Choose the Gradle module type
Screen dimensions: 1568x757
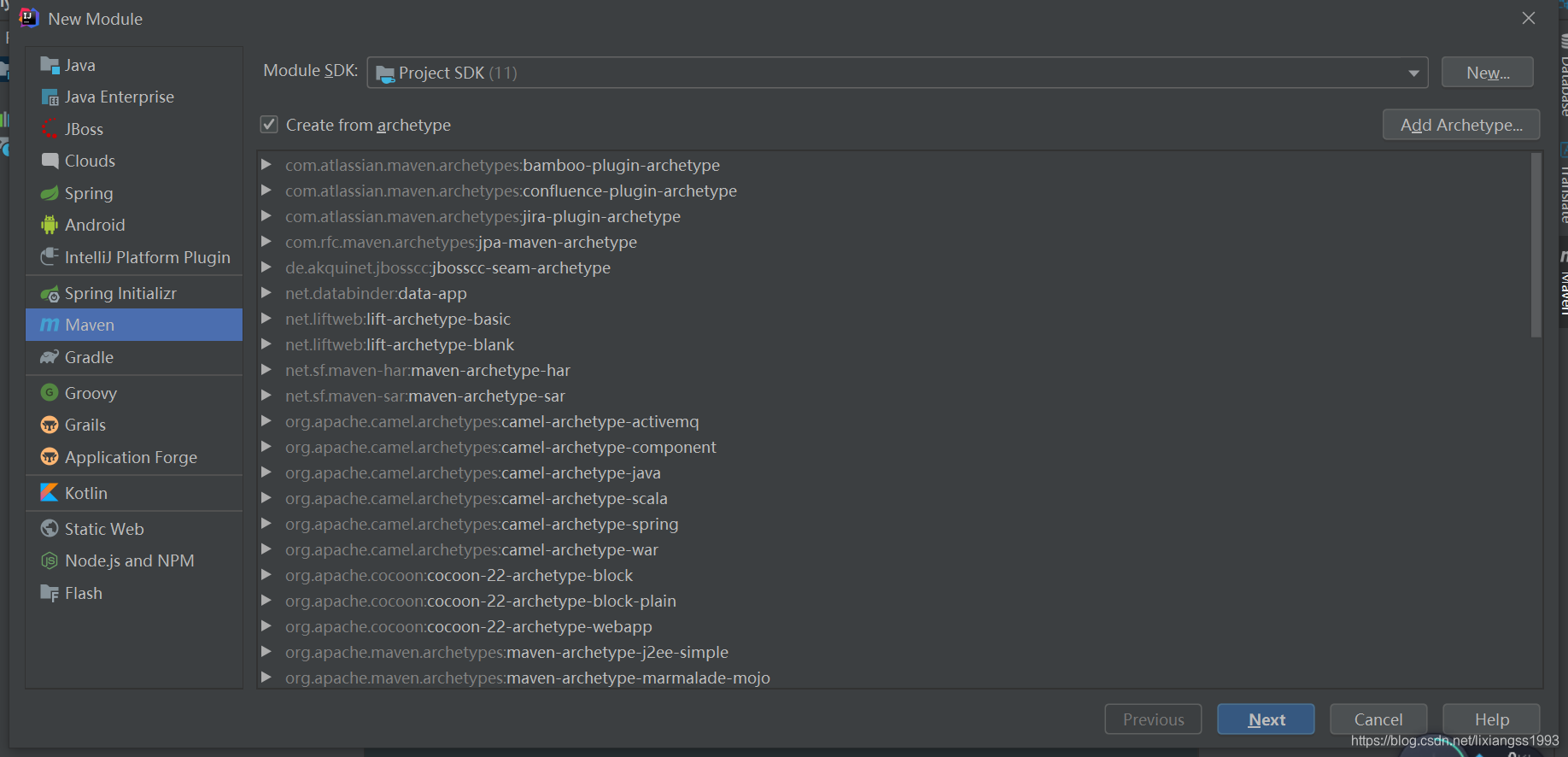point(134,357)
